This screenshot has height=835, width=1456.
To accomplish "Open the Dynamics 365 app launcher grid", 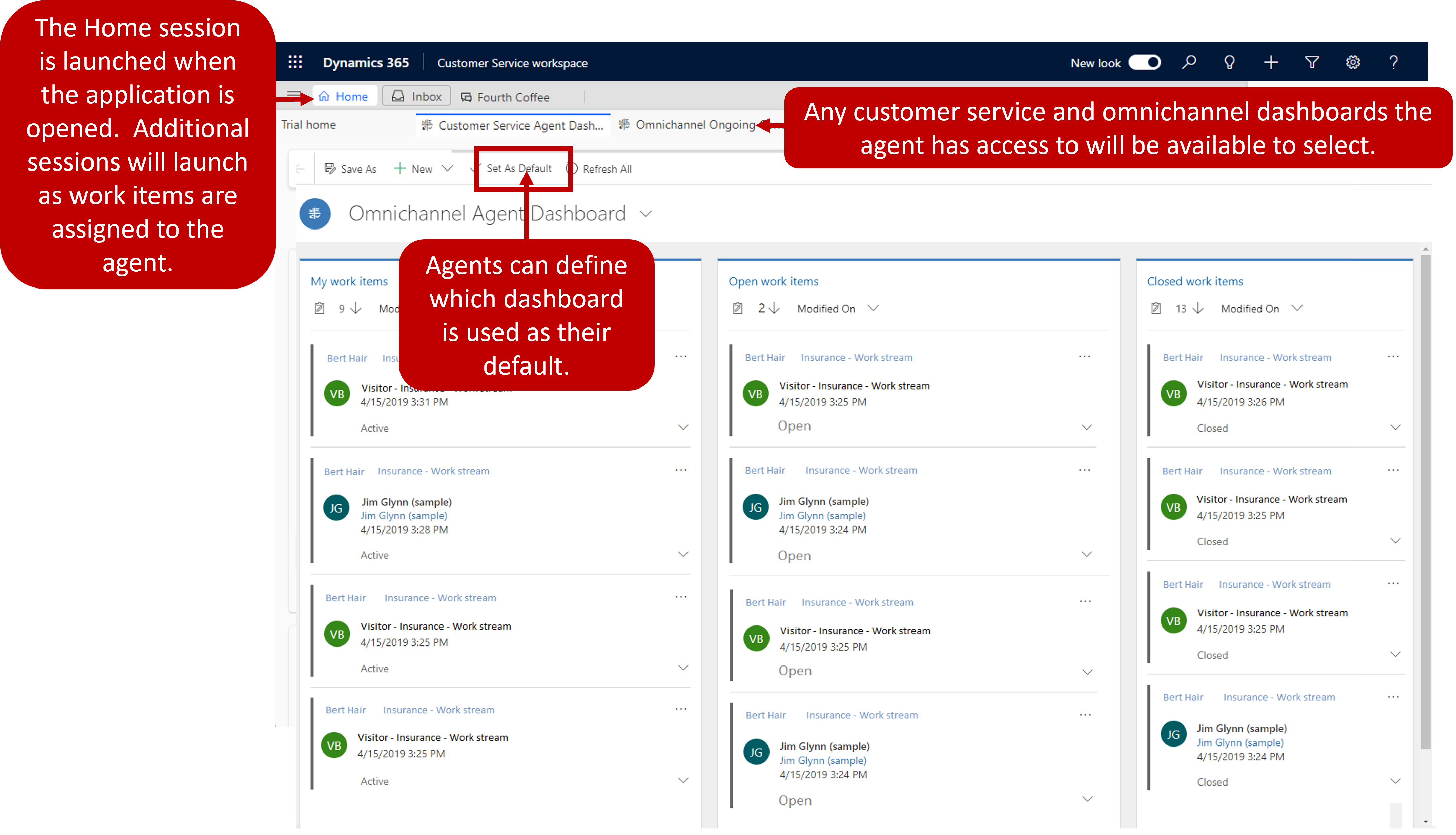I will 295,62.
